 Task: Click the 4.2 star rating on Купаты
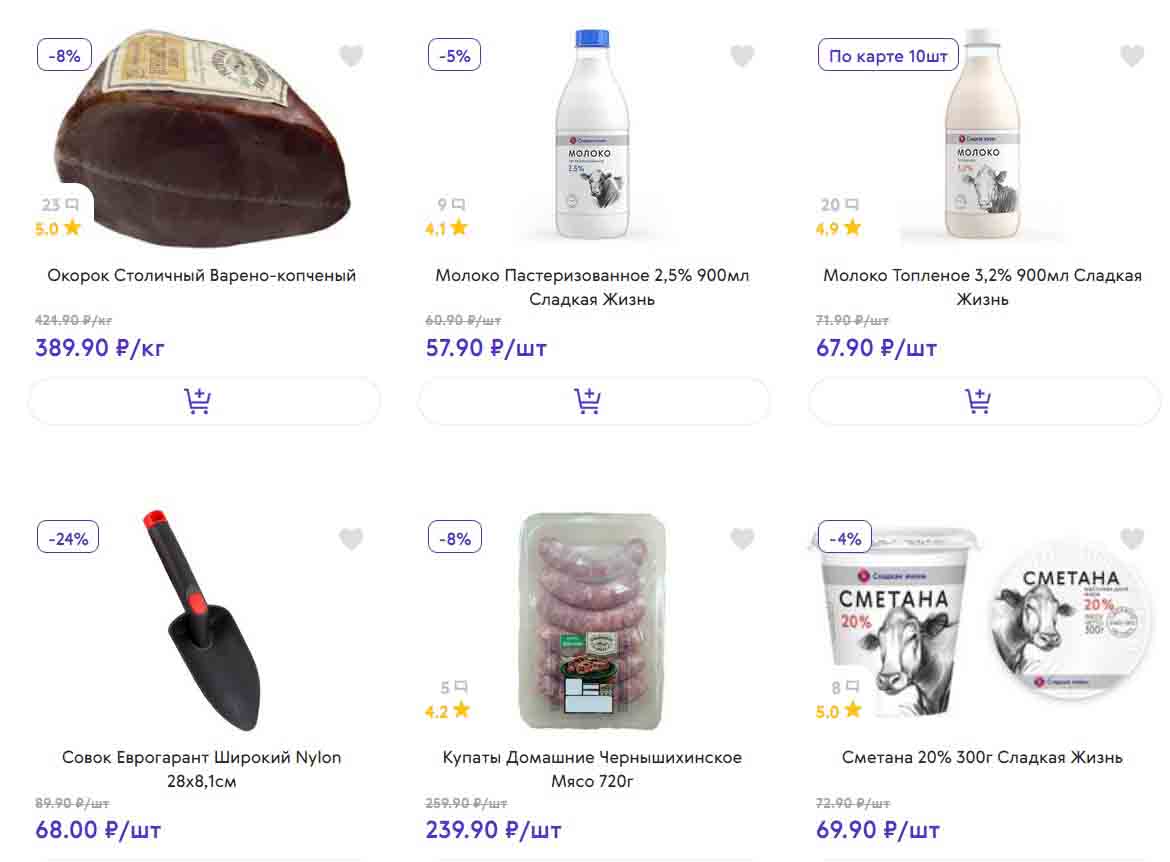click(x=448, y=711)
